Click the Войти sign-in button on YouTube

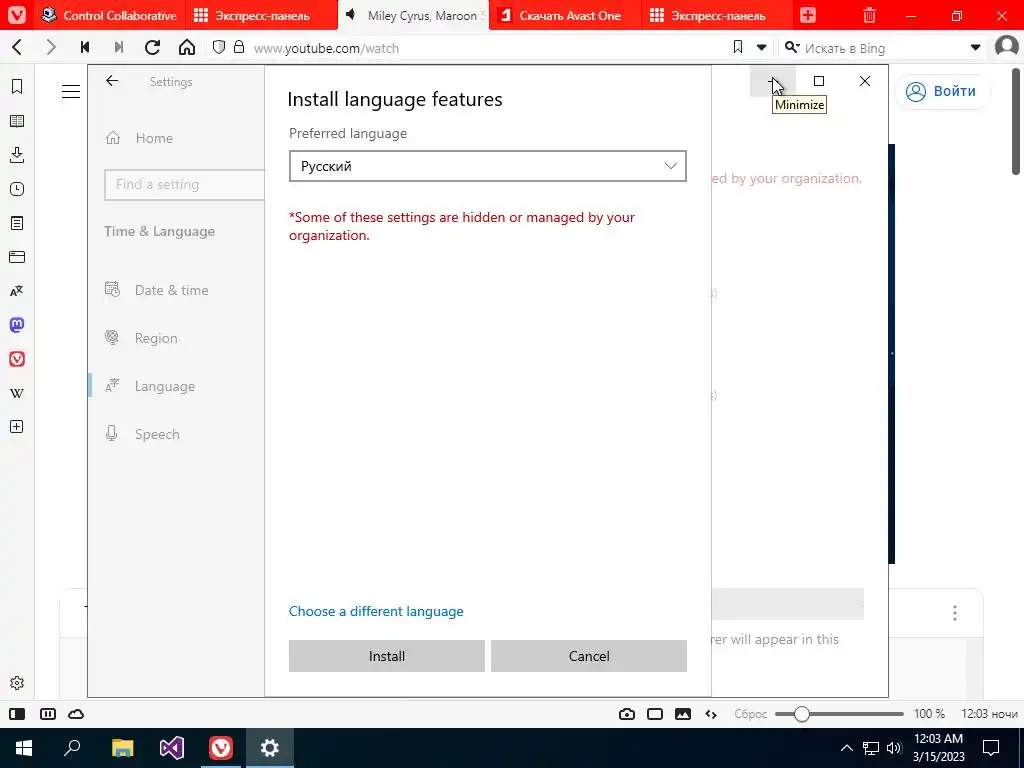coord(941,91)
